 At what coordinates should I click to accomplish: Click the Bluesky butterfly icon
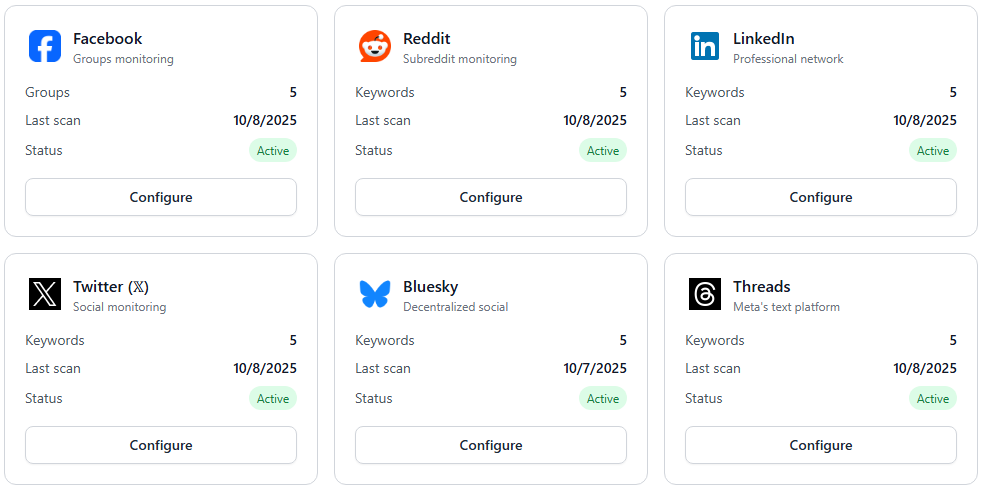pyautogui.click(x=375, y=294)
